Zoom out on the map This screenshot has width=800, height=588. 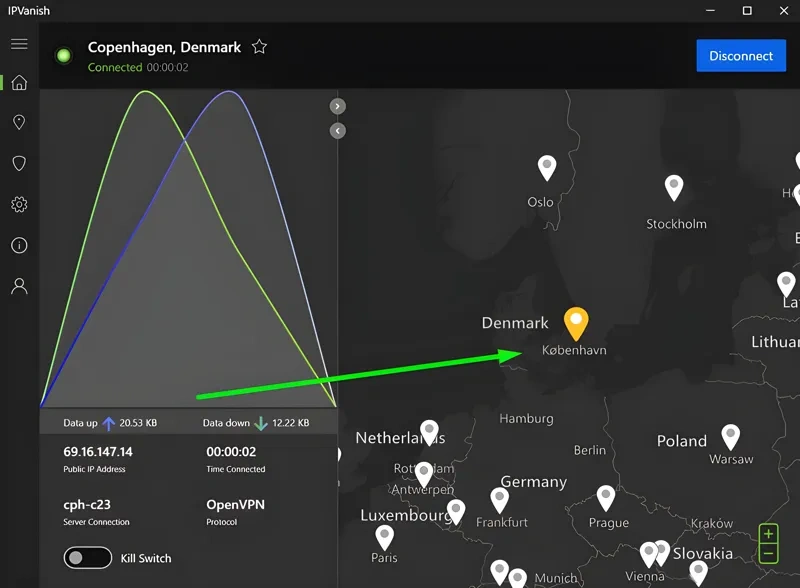[x=768, y=553]
